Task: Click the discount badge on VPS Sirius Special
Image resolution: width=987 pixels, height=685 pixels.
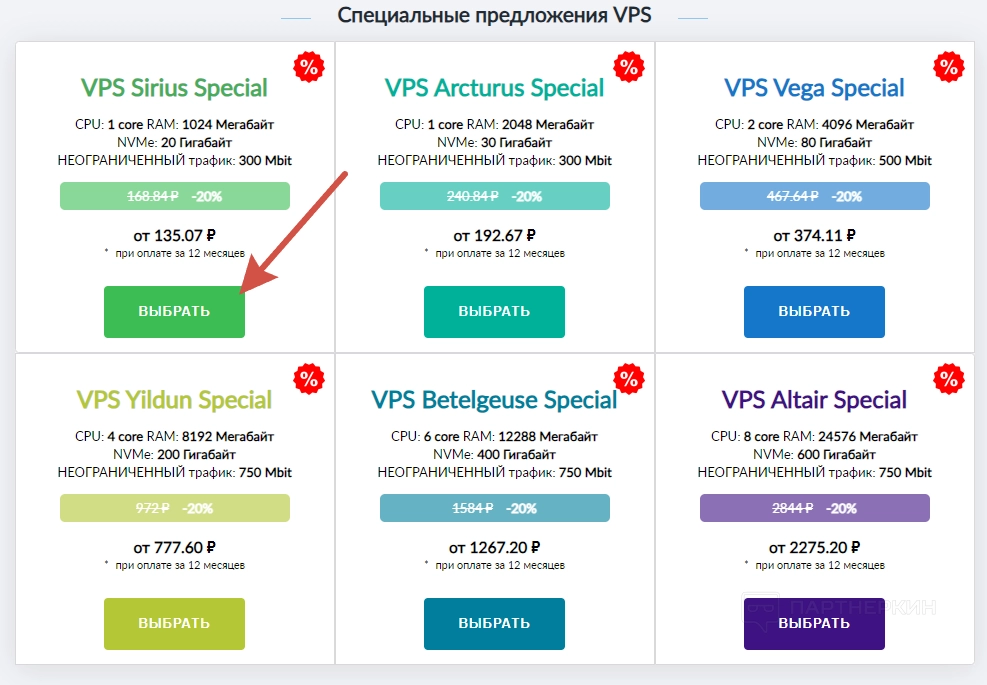Action: click(x=309, y=67)
